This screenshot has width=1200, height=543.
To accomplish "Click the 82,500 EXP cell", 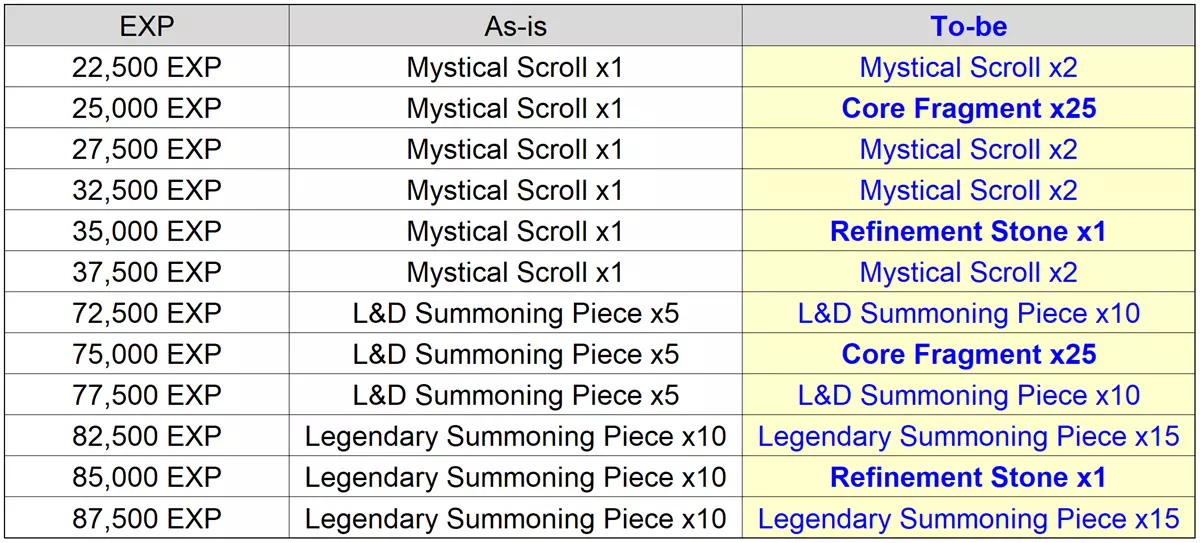I will (x=146, y=436).
